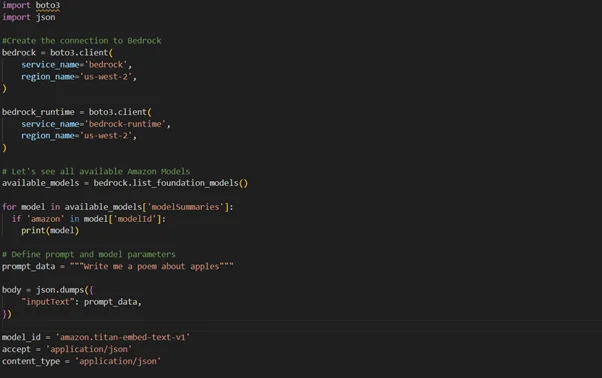Click the "inputText" key string
The height and width of the screenshot is (378, 602).
[48, 302]
